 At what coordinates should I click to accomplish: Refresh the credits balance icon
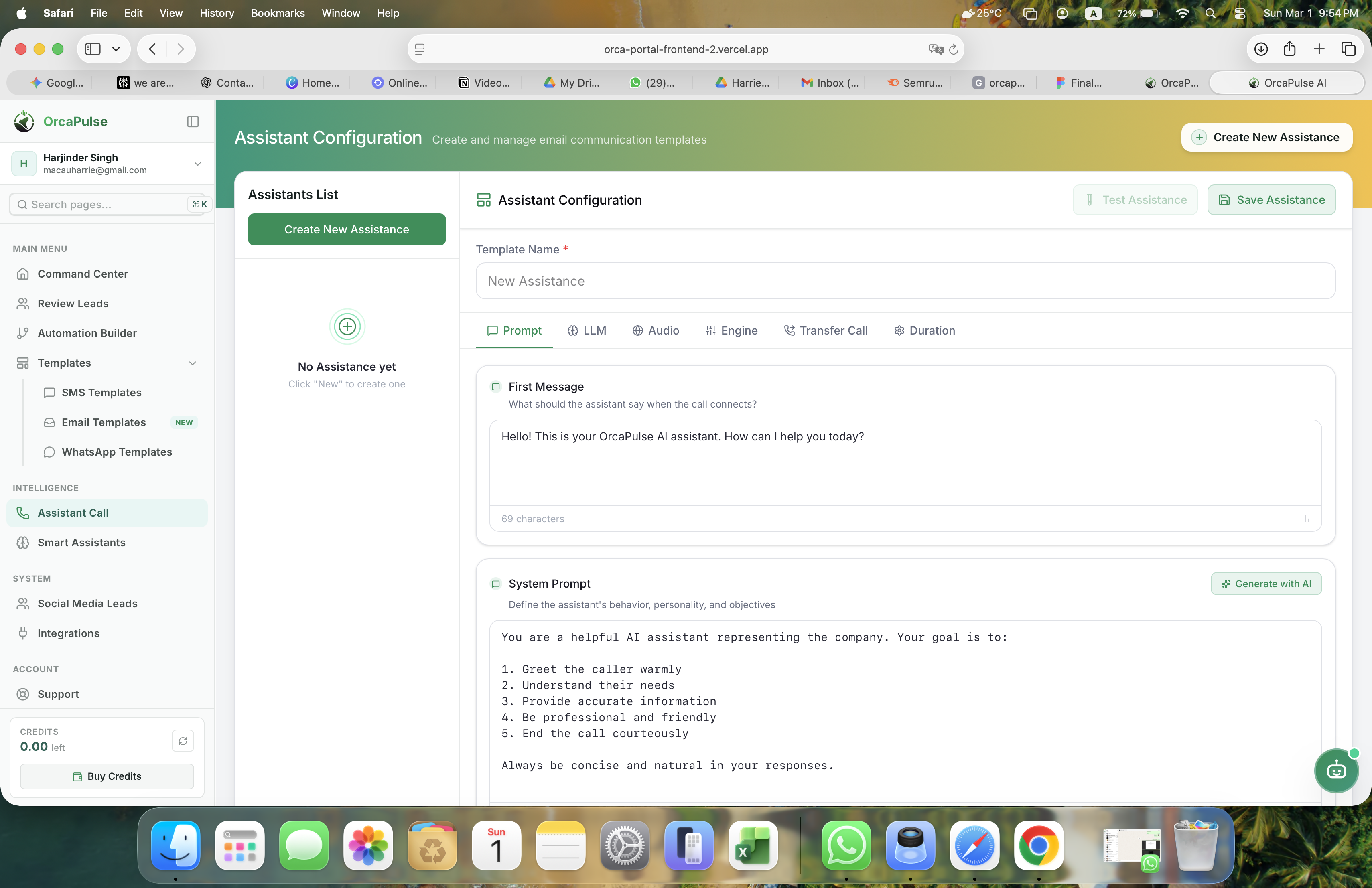click(x=183, y=741)
